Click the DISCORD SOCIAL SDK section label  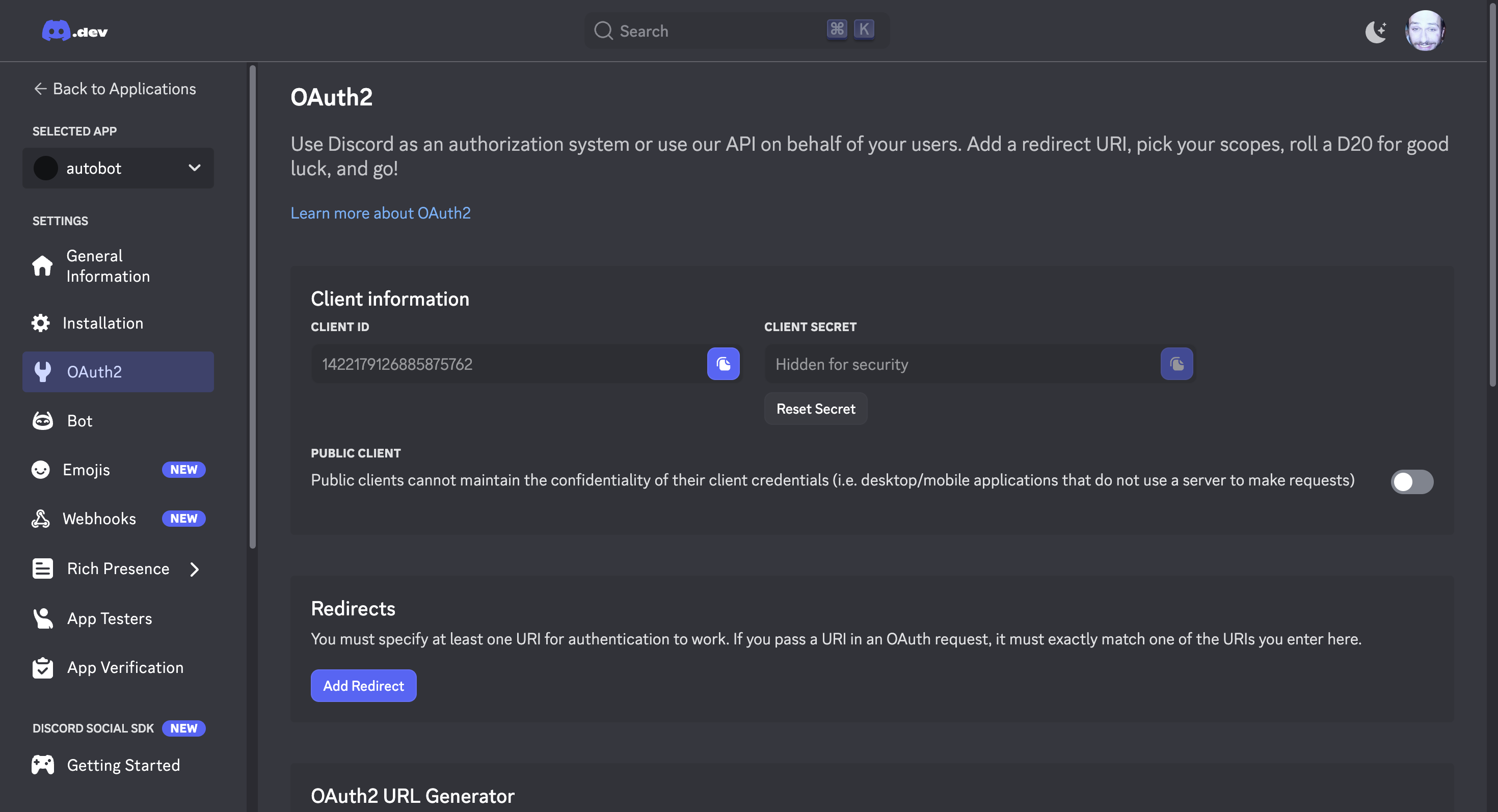93,728
